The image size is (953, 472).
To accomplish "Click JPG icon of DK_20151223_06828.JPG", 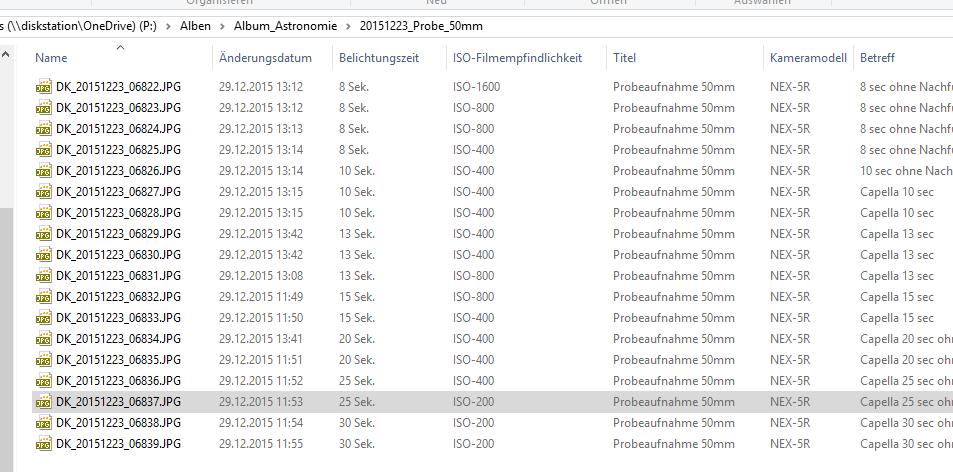I will click(43, 213).
